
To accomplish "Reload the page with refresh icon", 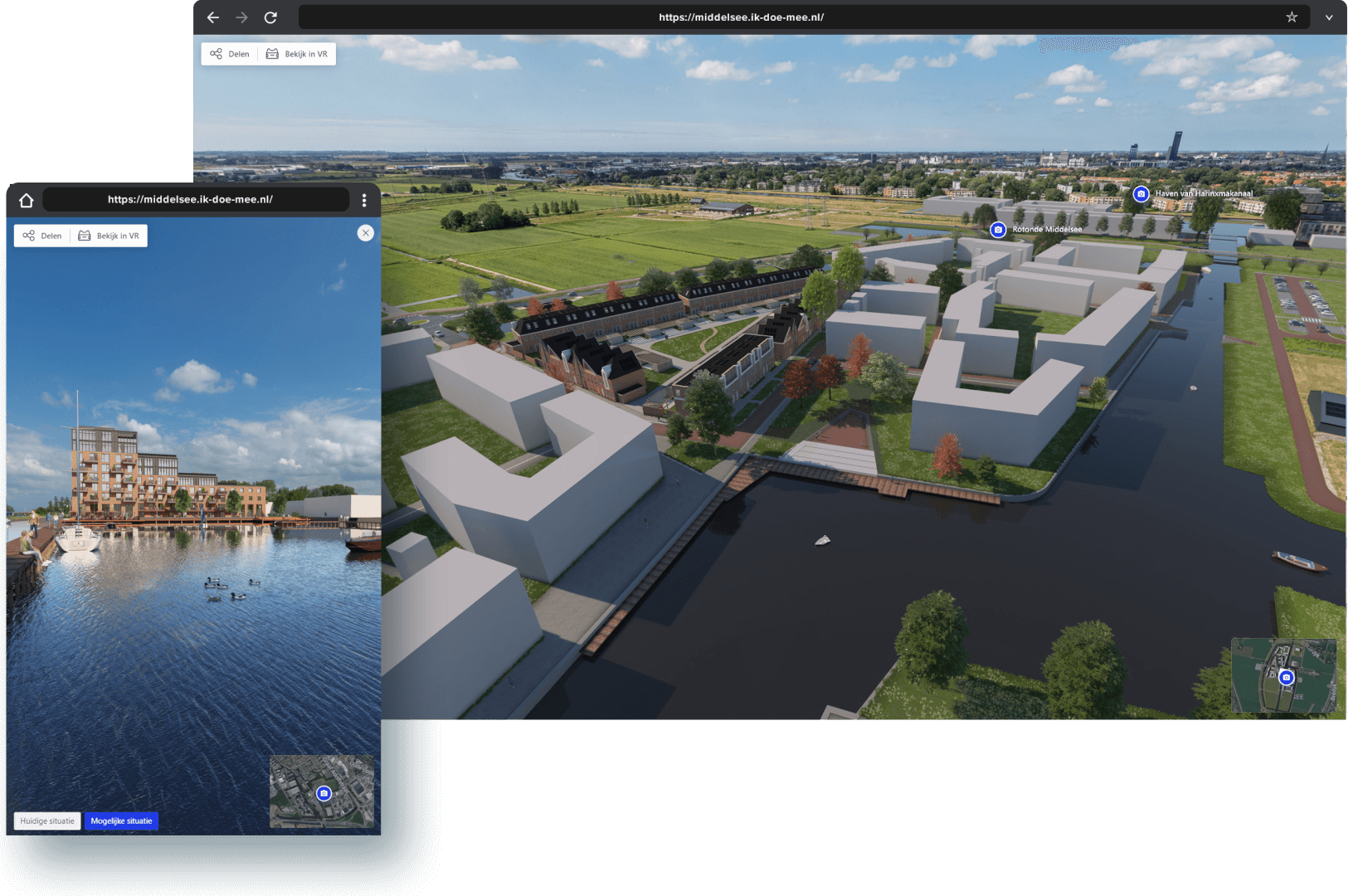I will [x=270, y=17].
